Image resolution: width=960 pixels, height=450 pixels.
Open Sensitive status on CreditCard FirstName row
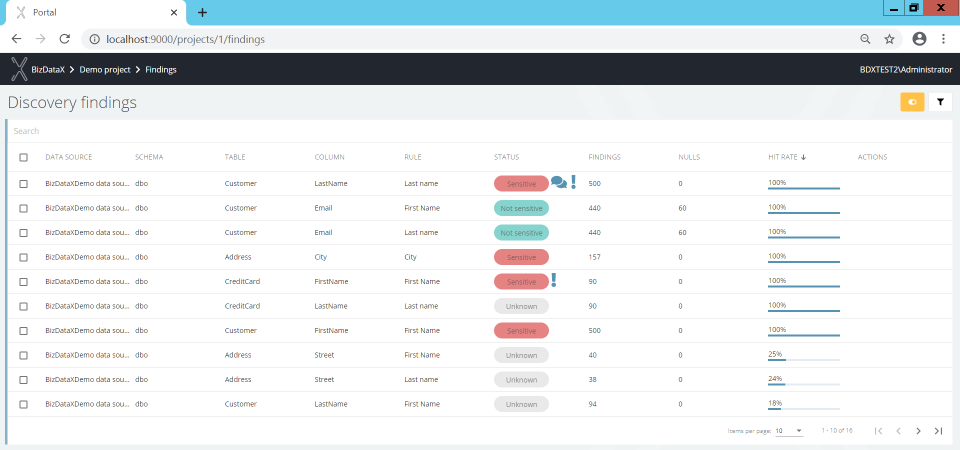[x=522, y=282]
